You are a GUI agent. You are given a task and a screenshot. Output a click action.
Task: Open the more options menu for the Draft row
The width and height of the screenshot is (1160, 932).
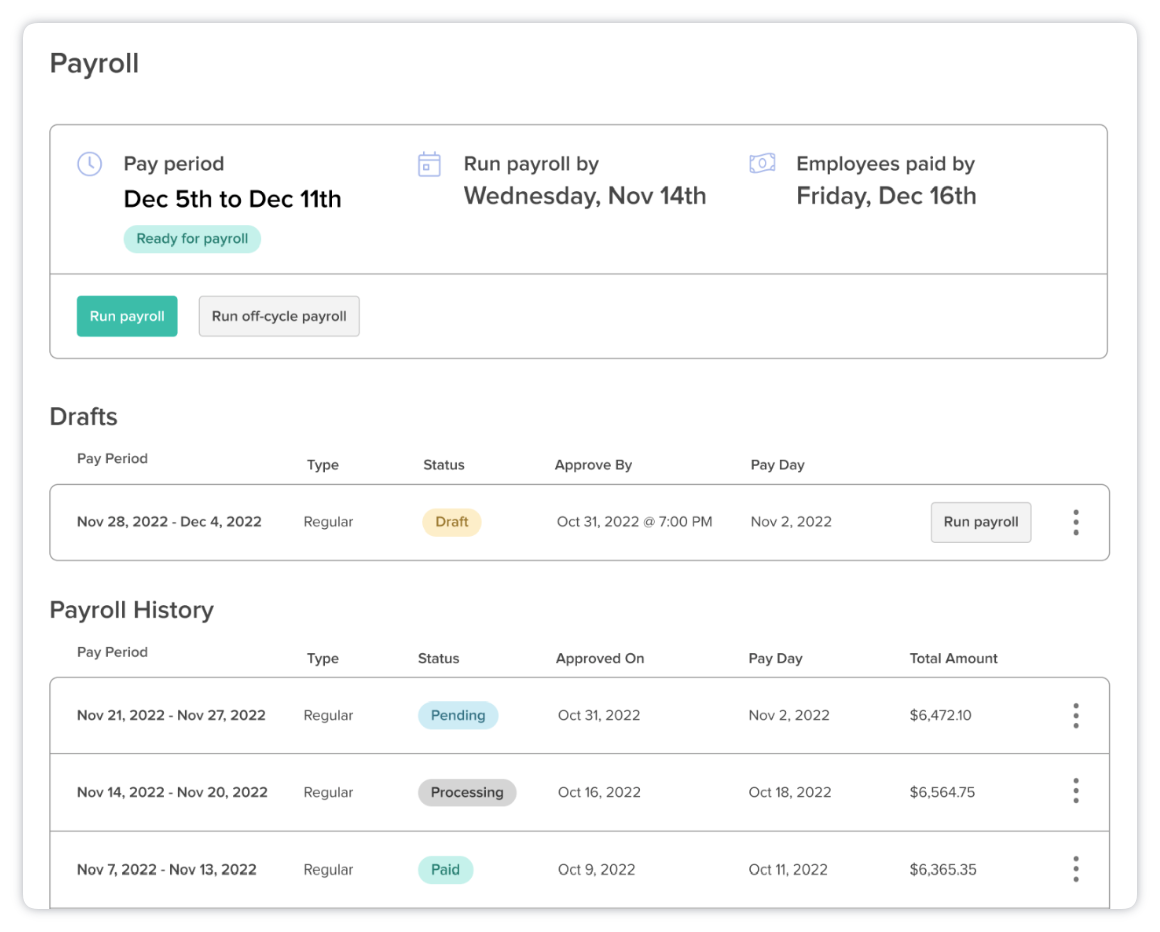1076,522
